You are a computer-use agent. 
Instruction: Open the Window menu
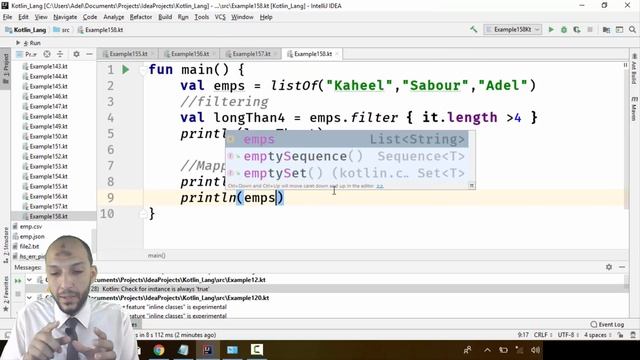[x=242, y=17]
